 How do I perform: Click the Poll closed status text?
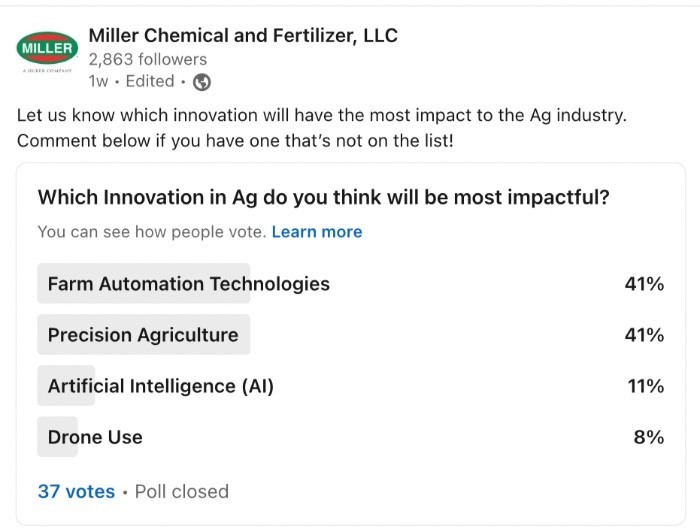(182, 492)
